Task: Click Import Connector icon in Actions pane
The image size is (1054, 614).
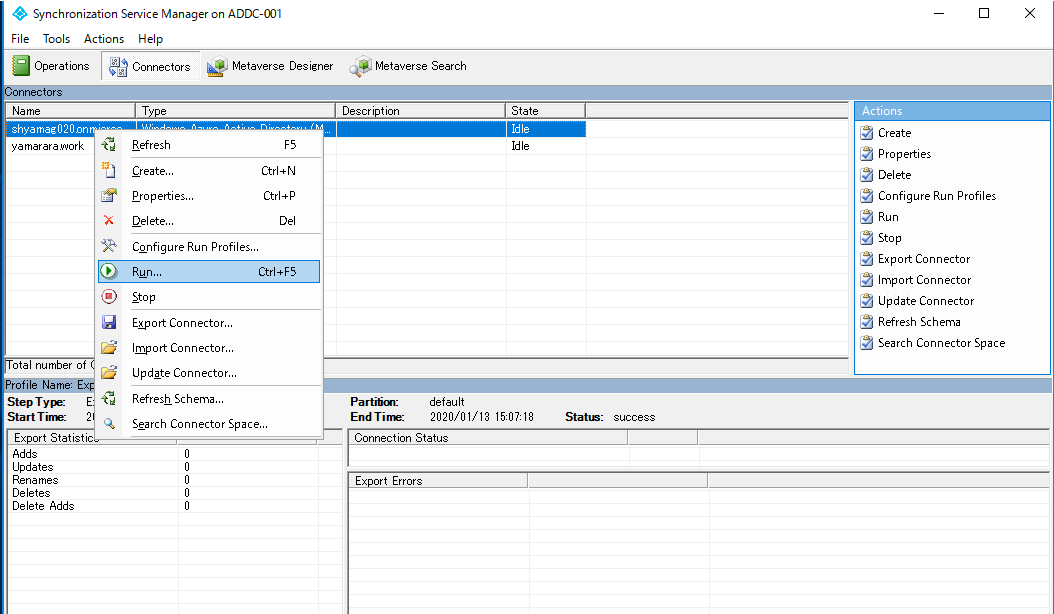Action: 867,279
